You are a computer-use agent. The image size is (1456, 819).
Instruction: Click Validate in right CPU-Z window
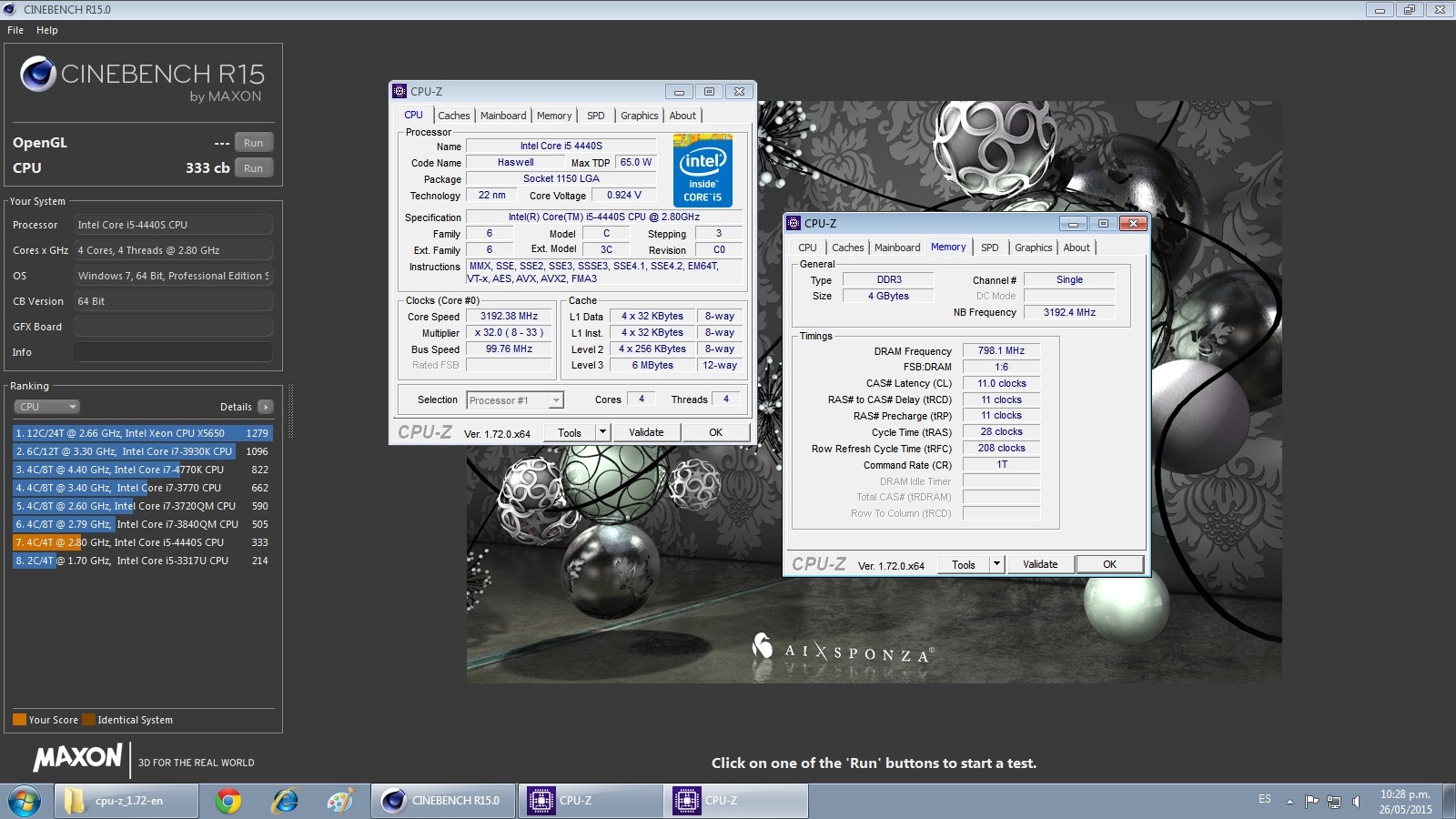tap(1040, 565)
